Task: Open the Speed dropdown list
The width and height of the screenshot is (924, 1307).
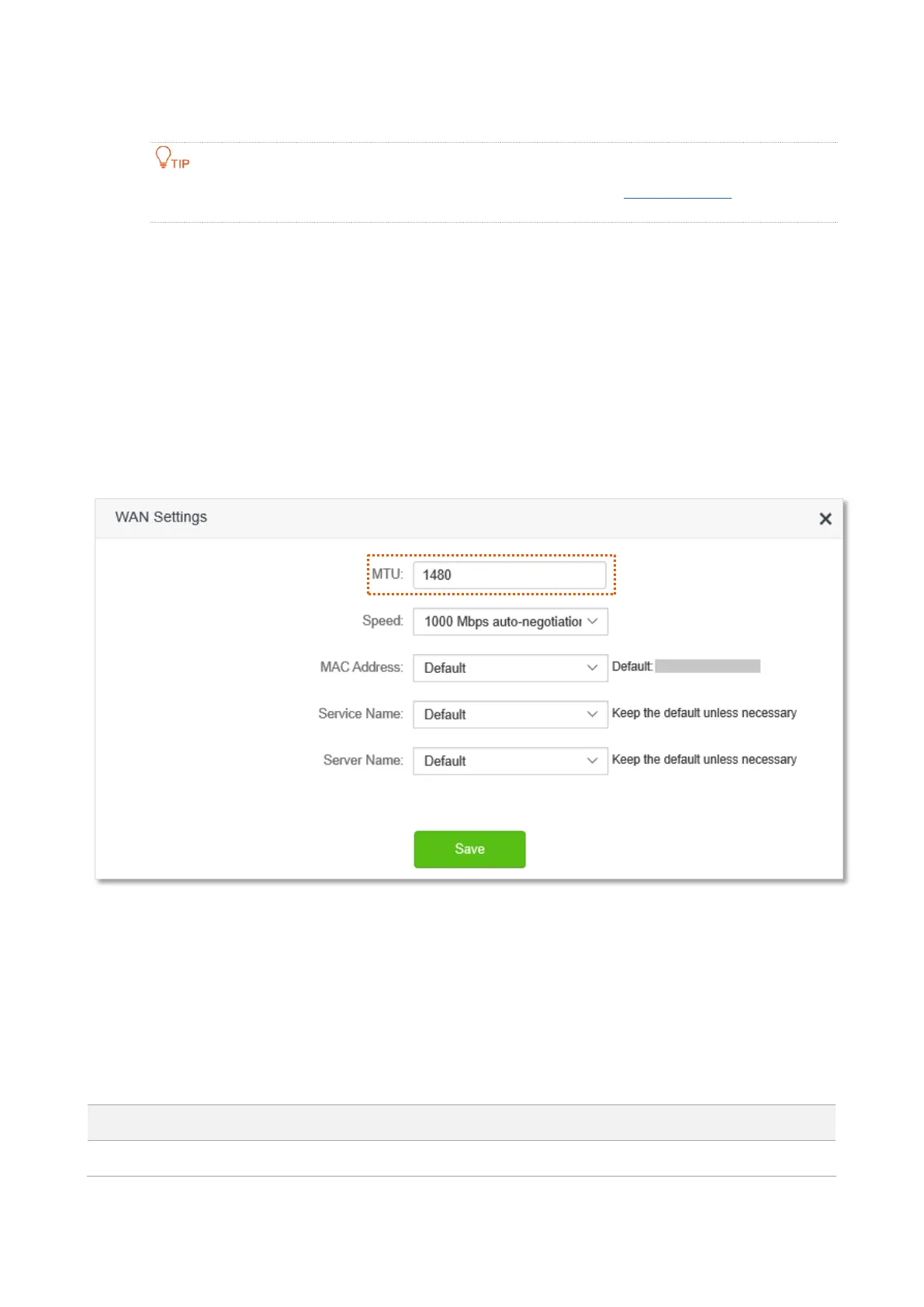Action: click(x=510, y=622)
